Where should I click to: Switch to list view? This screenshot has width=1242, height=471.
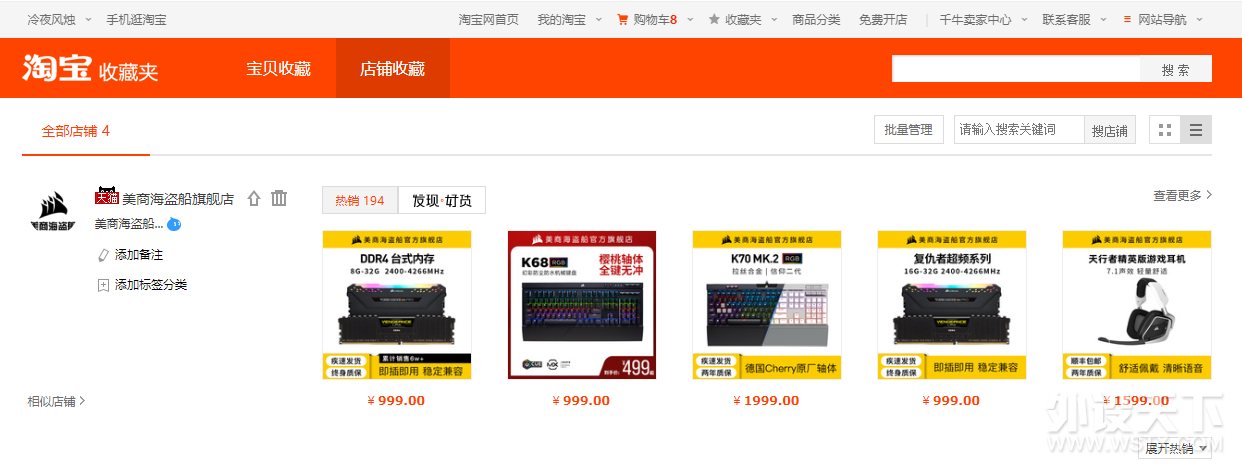pyautogui.click(x=1196, y=130)
